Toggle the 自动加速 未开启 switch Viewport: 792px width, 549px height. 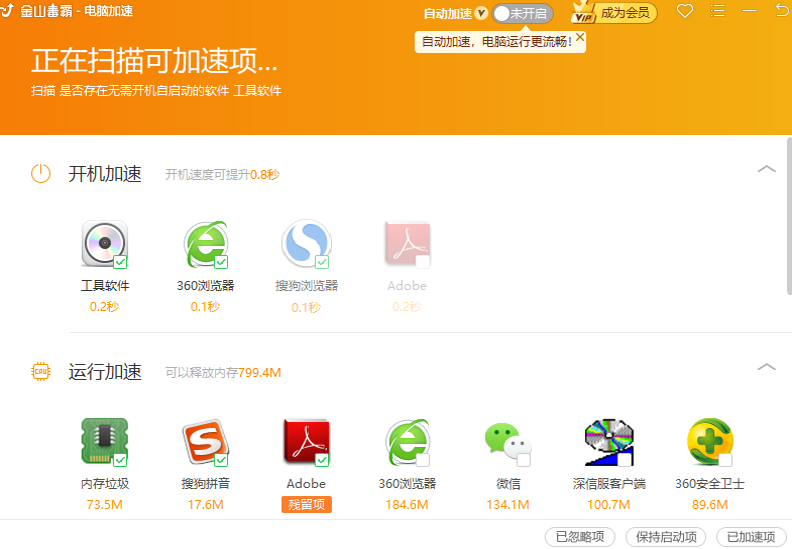pos(523,14)
